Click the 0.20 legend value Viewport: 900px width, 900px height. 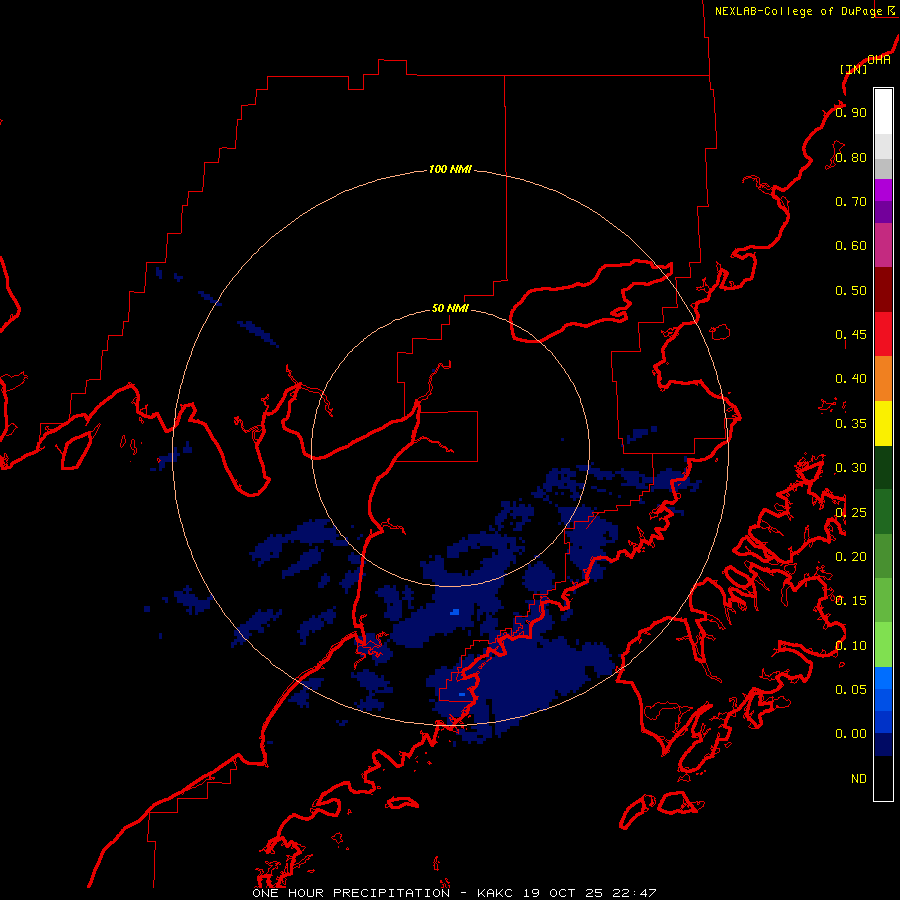851,557
